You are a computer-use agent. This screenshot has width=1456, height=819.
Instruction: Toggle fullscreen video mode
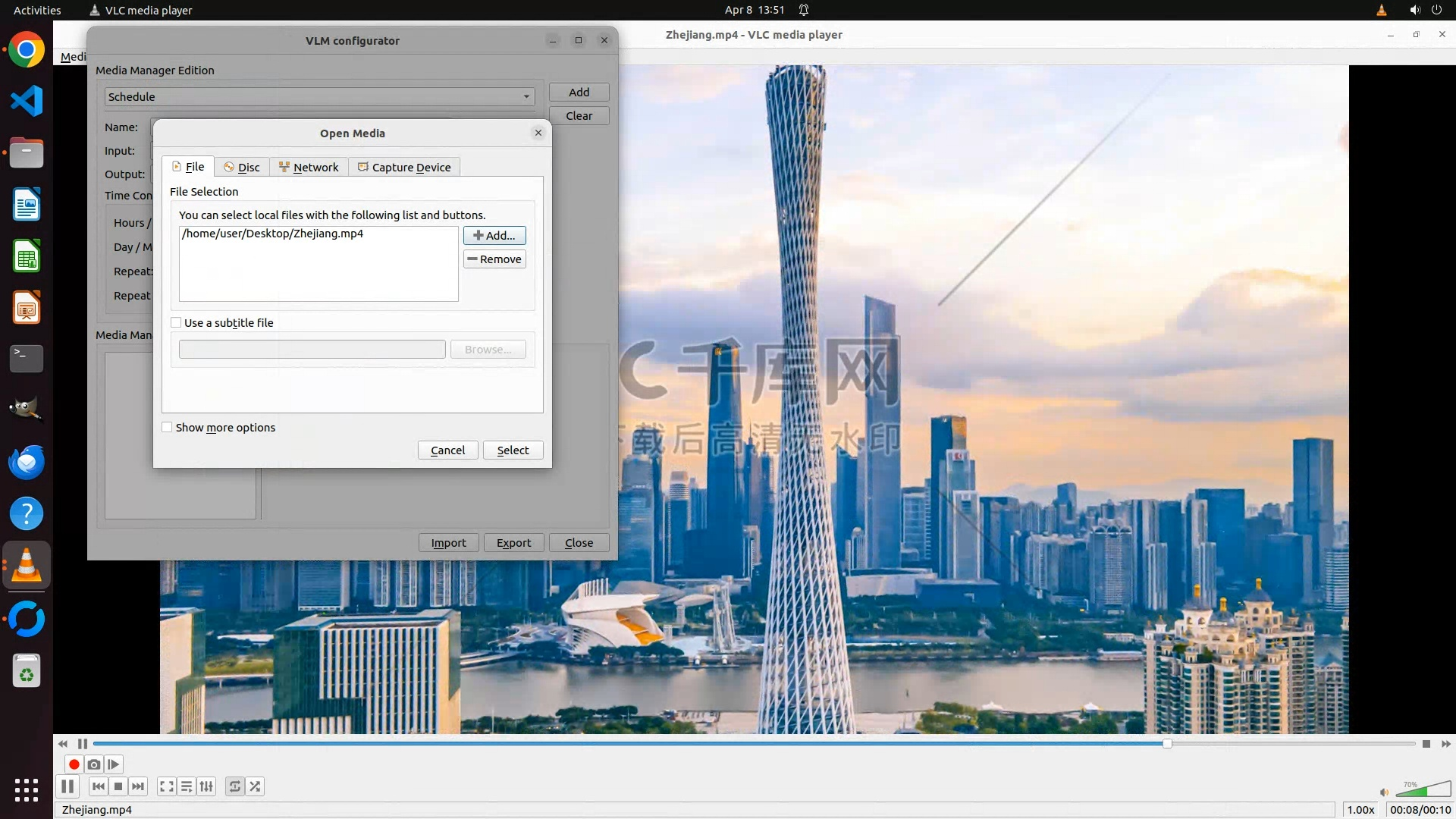tap(166, 786)
